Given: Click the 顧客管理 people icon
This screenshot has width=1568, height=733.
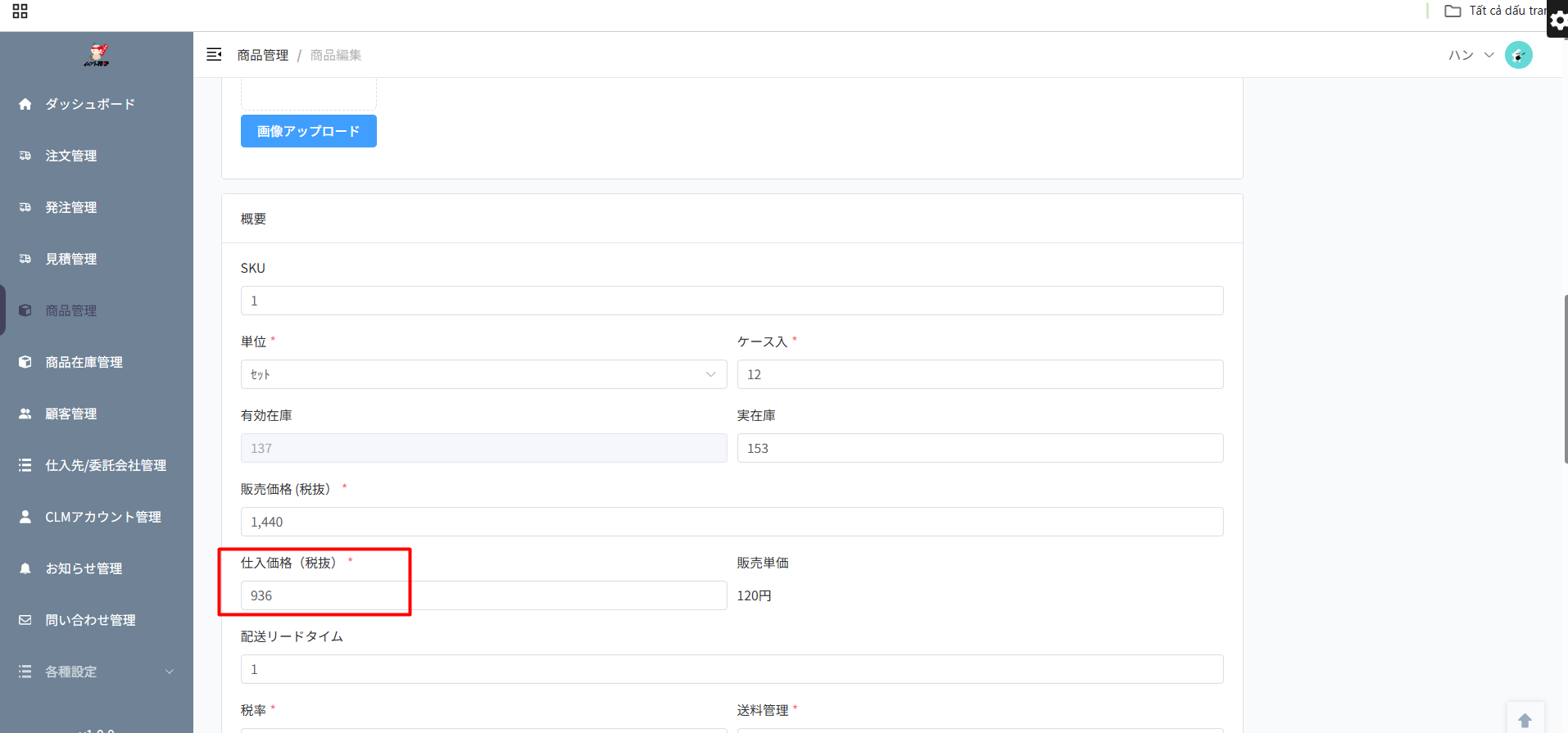Looking at the screenshot, I should point(25,414).
